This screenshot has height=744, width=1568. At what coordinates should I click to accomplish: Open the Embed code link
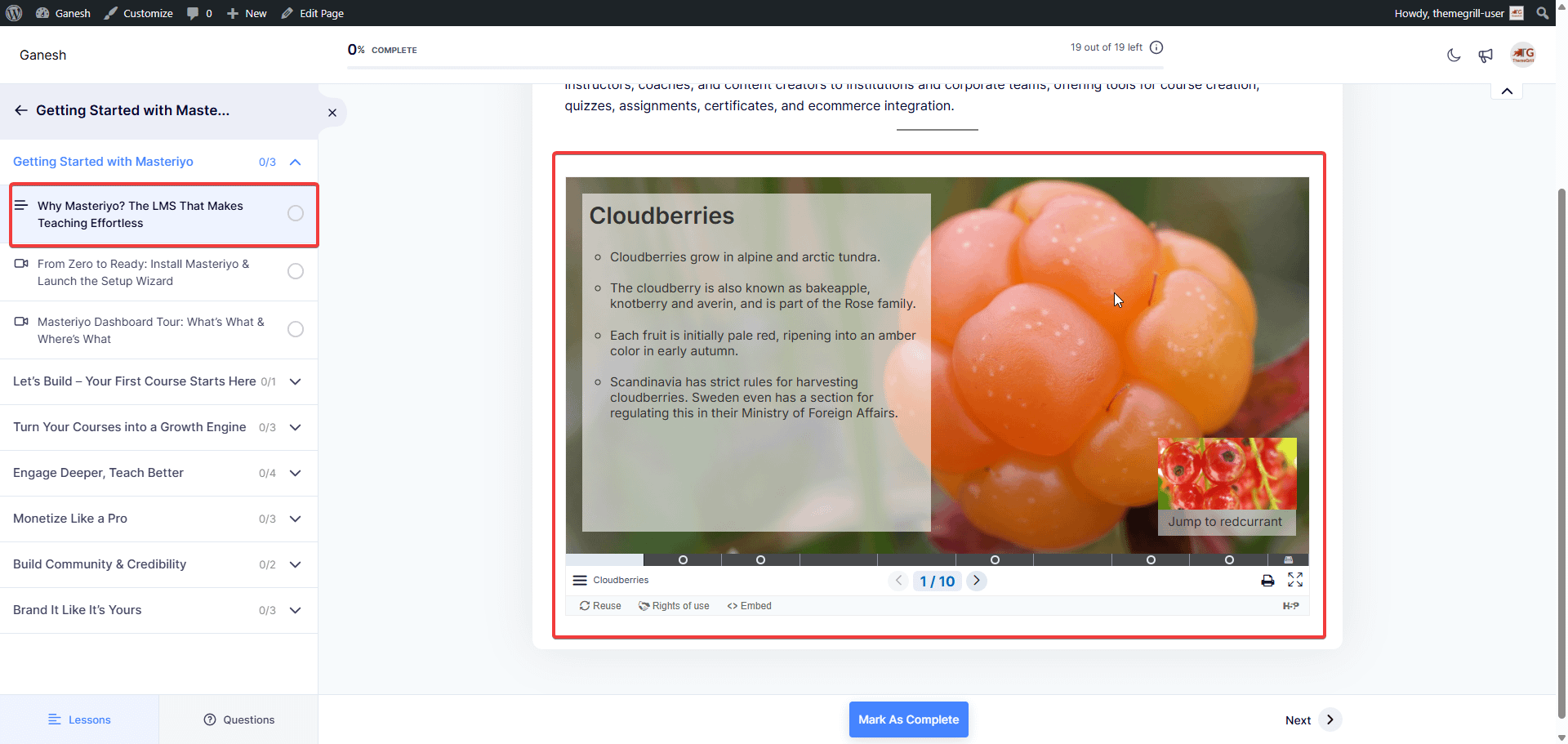[x=749, y=606]
